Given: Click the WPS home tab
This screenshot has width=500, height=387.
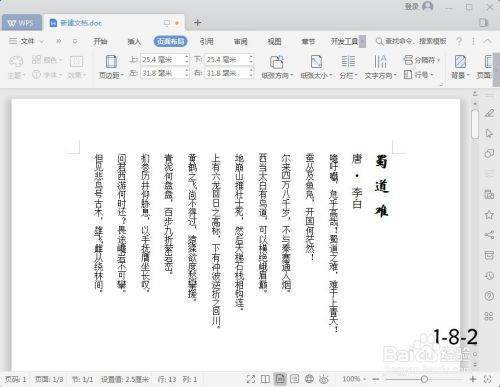Looking at the screenshot, I should (x=22, y=23).
